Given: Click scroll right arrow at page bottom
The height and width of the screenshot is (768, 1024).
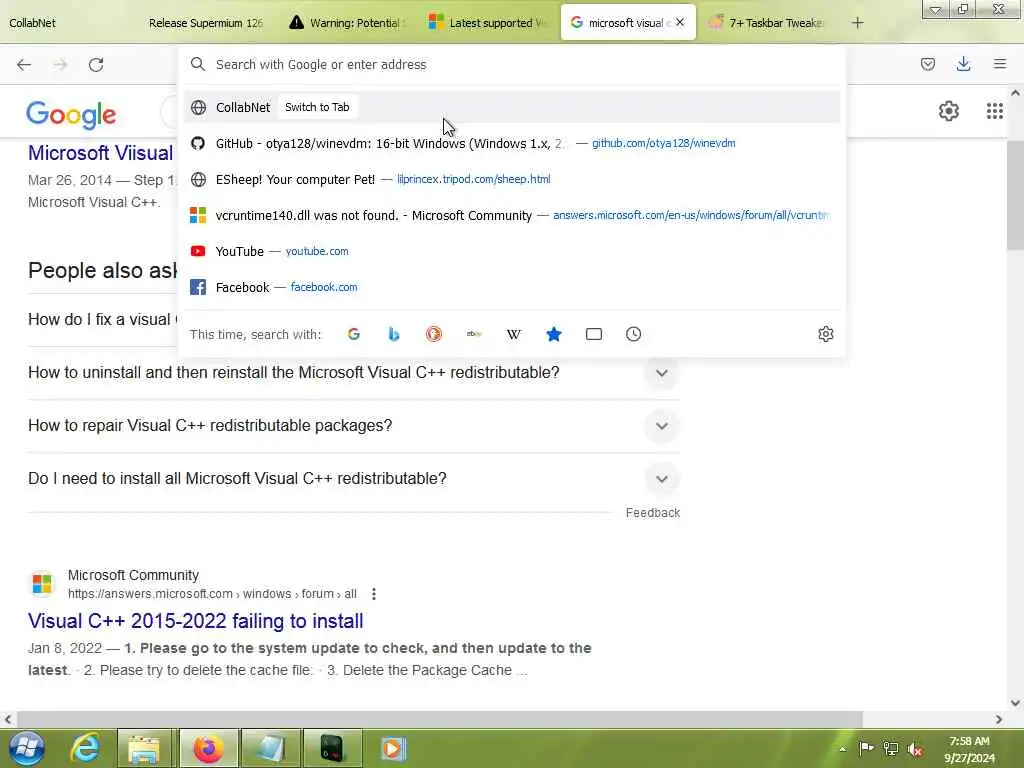Looking at the screenshot, I should coord(999,719).
